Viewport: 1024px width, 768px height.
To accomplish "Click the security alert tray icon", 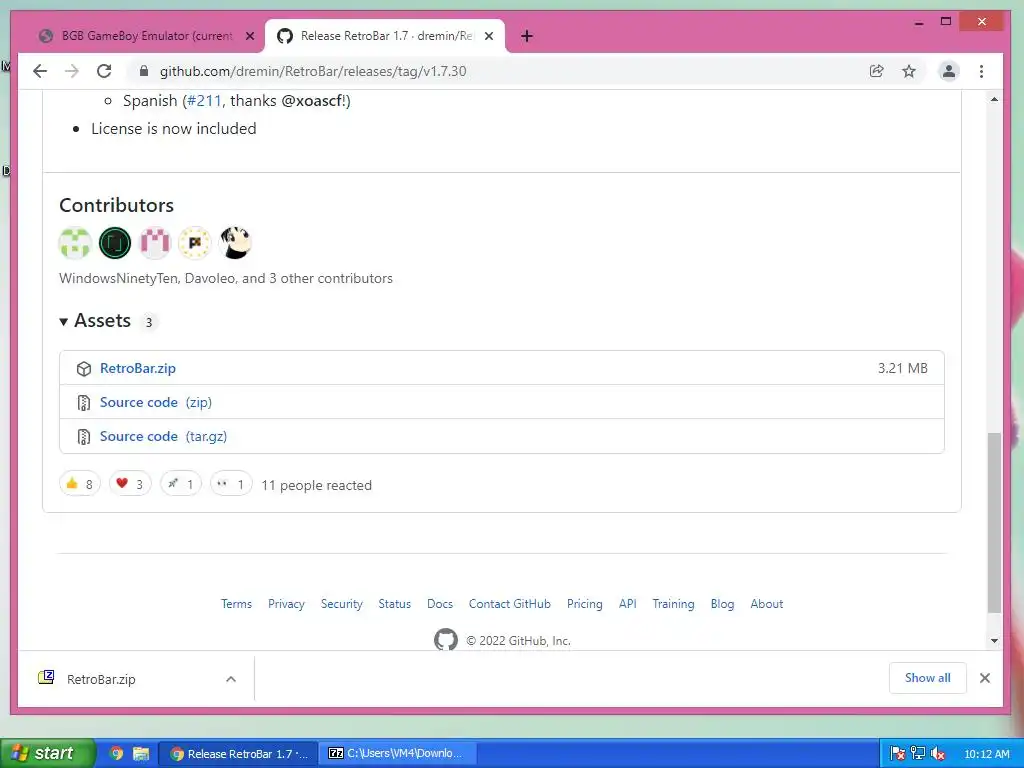I will pyautogui.click(x=897, y=754).
